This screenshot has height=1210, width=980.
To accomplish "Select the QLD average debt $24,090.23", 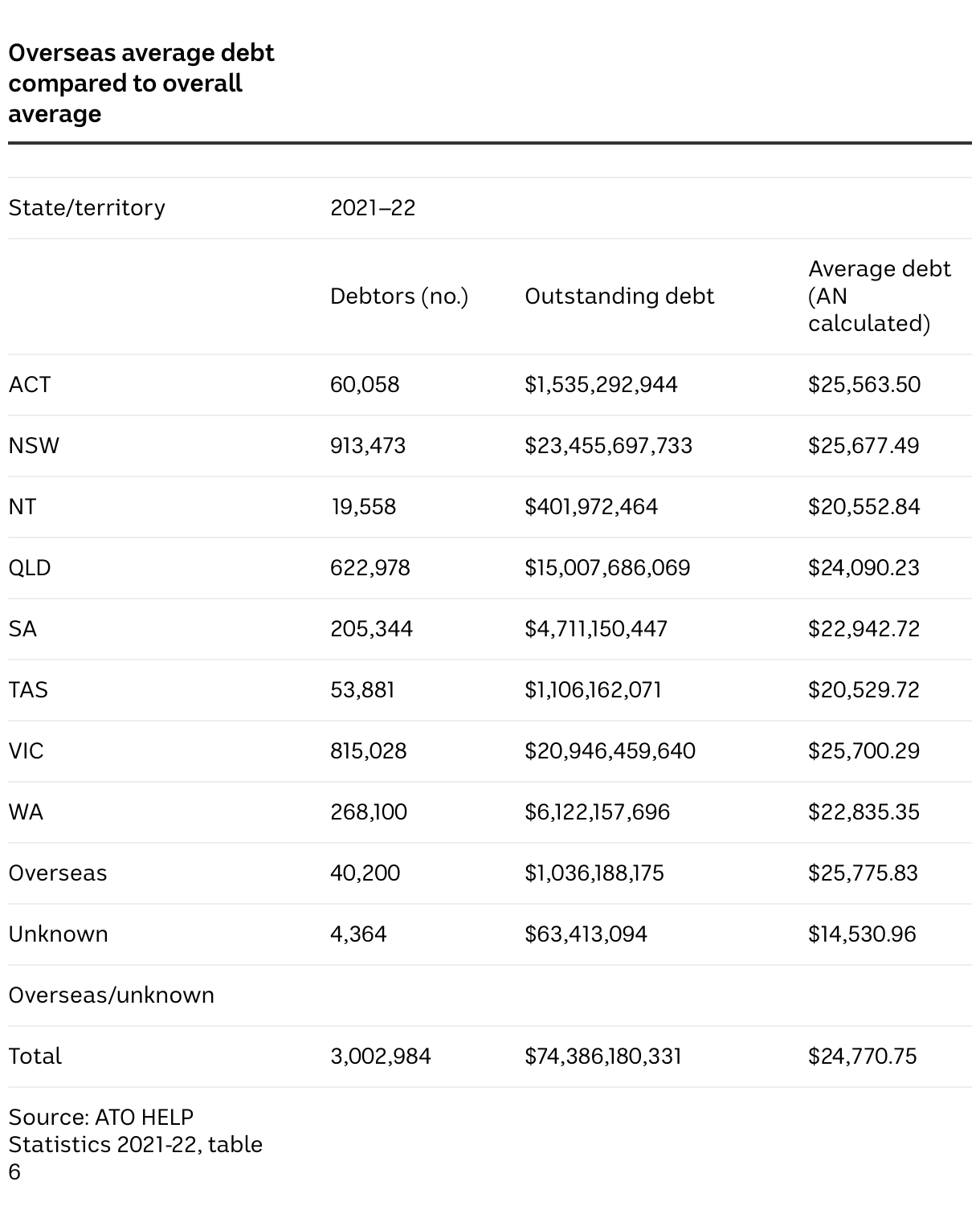I will pos(864,568).
